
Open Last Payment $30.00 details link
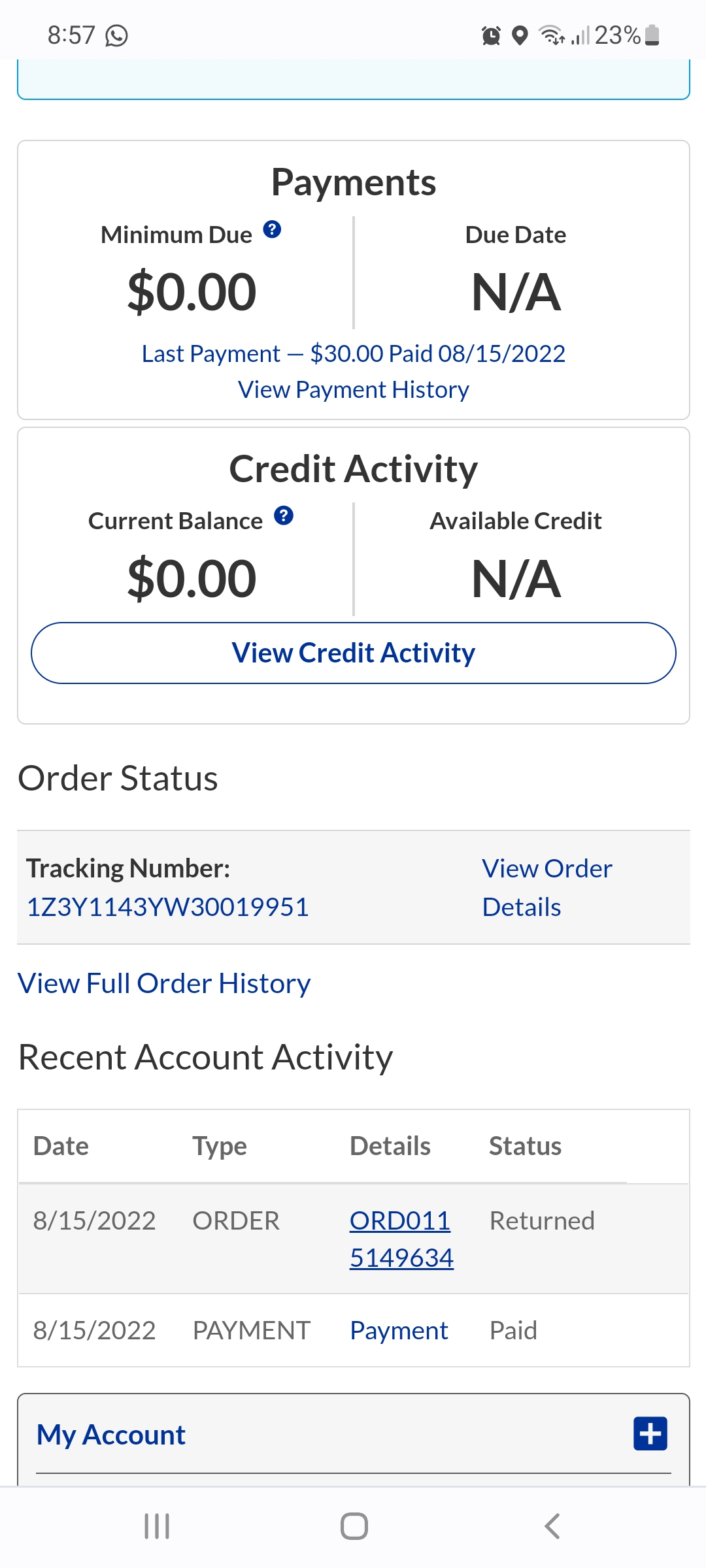coord(353,353)
